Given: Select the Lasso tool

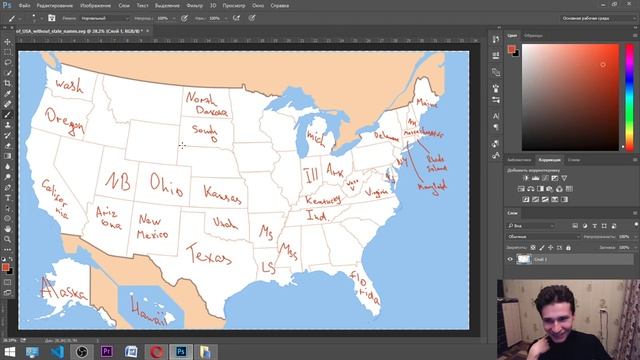Looking at the screenshot, I should pos(8,62).
